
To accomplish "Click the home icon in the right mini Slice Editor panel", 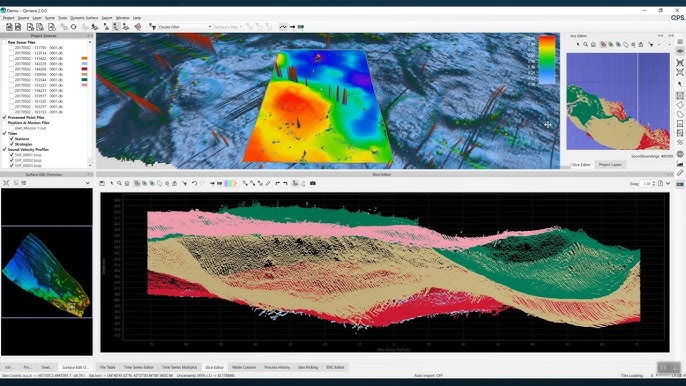I will point(593,45).
